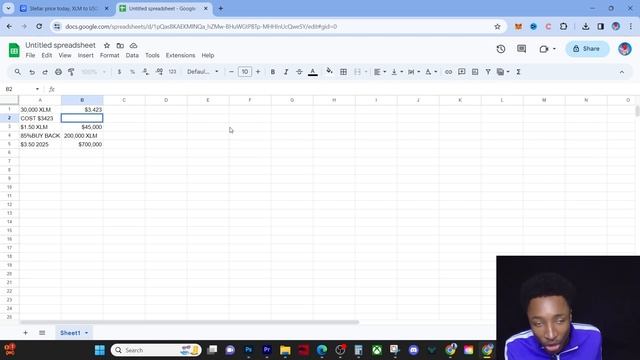This screenshot has height=360, width=640.
Task: Redo the last undone action
Action: pyautogui.click(x=45, y=72)
